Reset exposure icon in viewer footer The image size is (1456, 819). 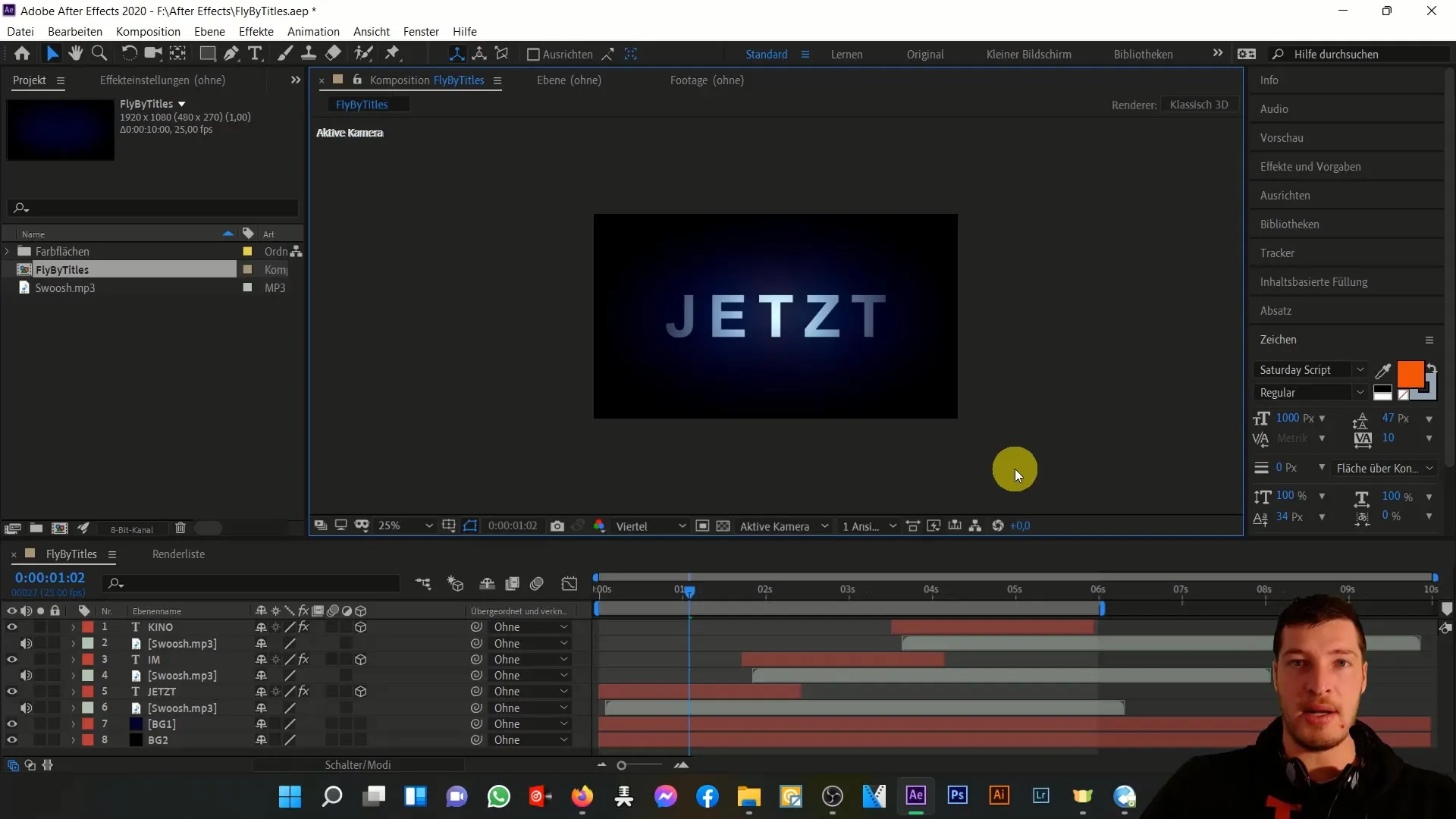coord(998,526)
